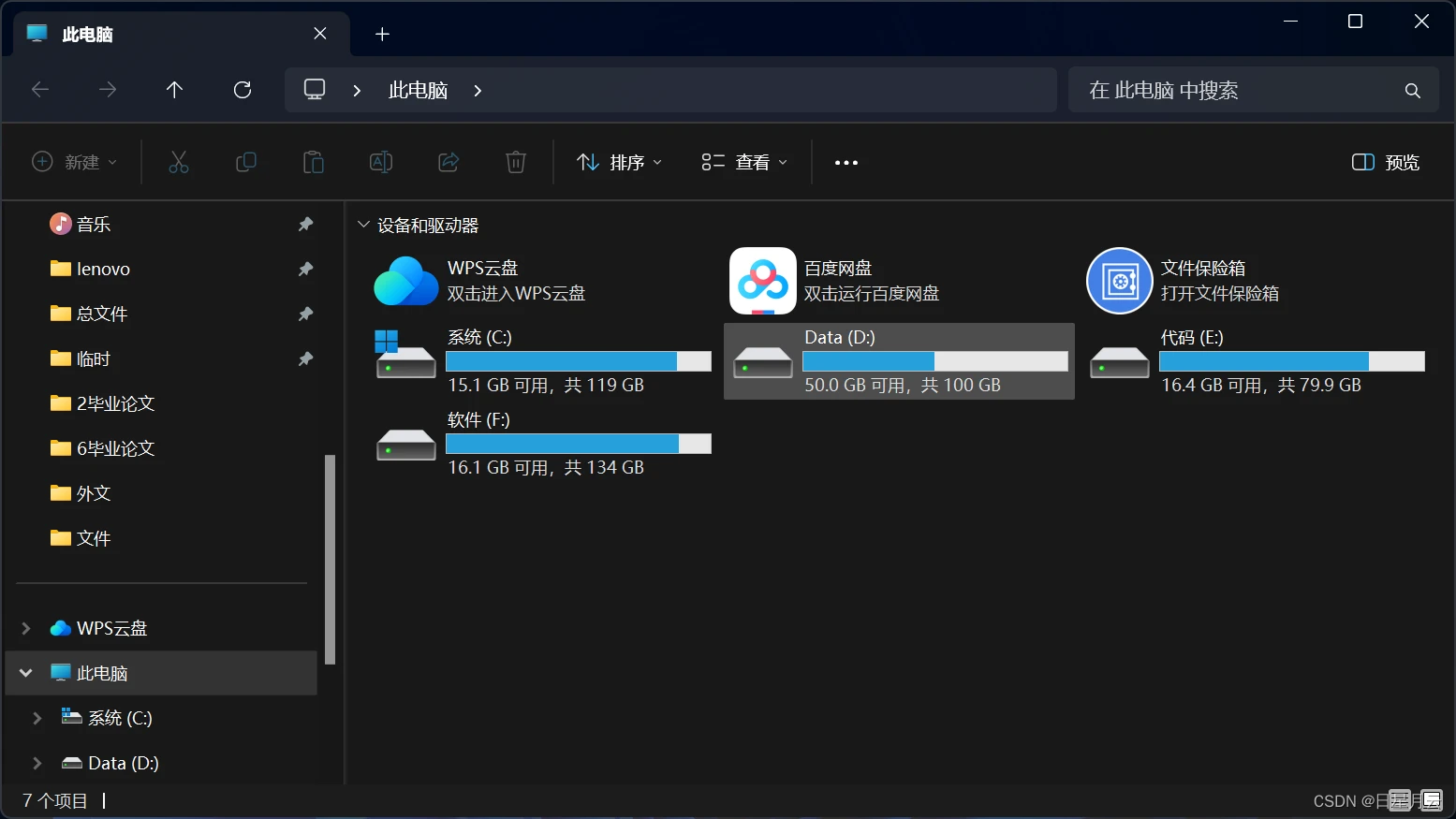Go up one directory level
This screenshot has width=1456, height=819.
174,90
